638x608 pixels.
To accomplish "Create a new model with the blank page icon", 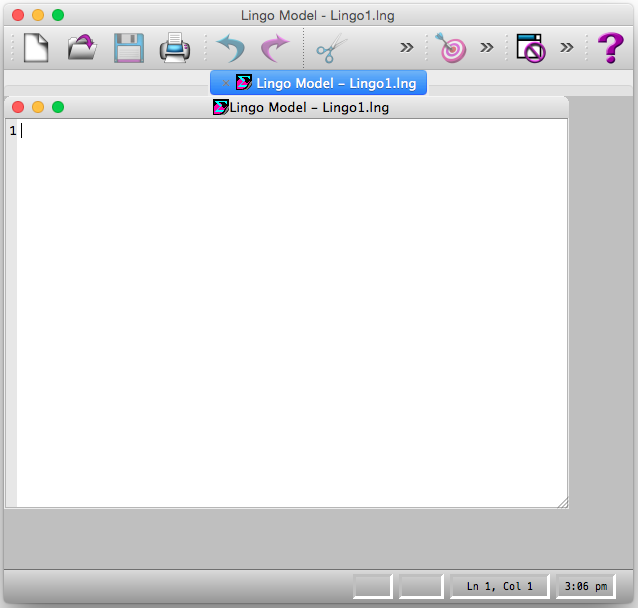I will coord(36,47).
